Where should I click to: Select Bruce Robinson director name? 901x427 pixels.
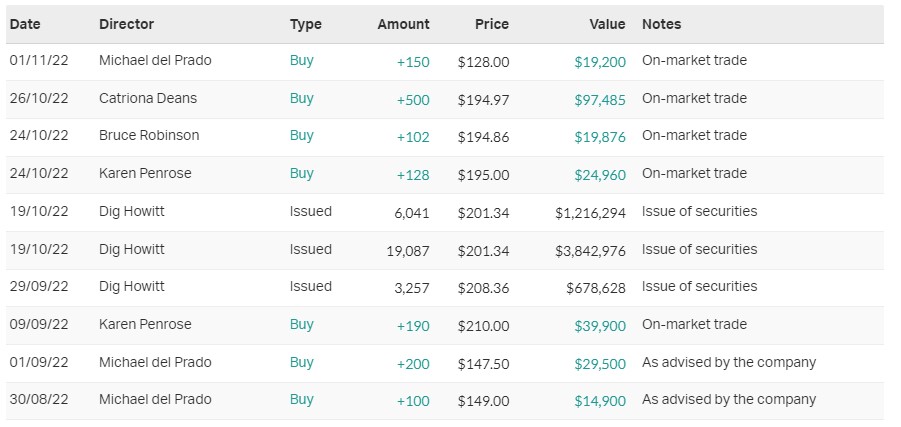(149, 135)
